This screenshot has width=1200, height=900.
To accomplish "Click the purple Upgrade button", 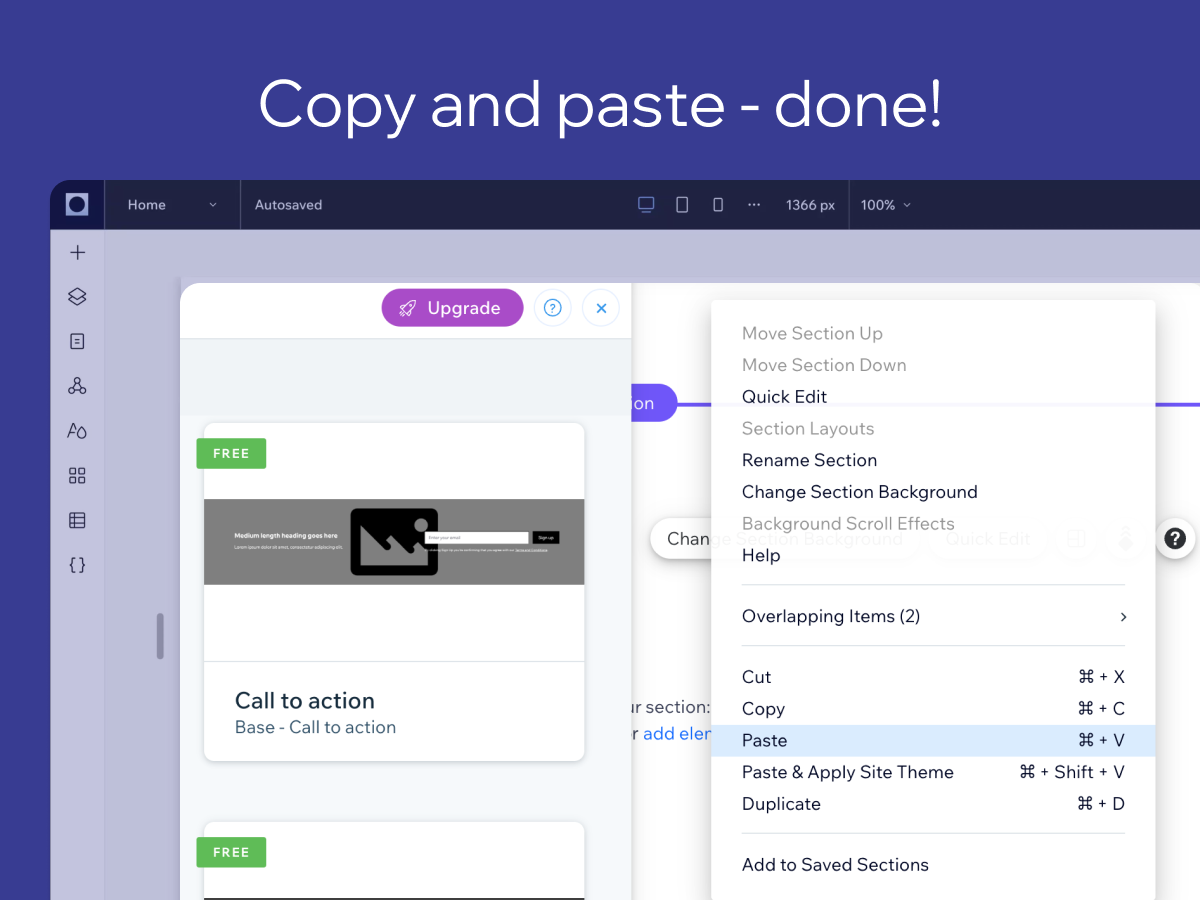I will point(452,308).
